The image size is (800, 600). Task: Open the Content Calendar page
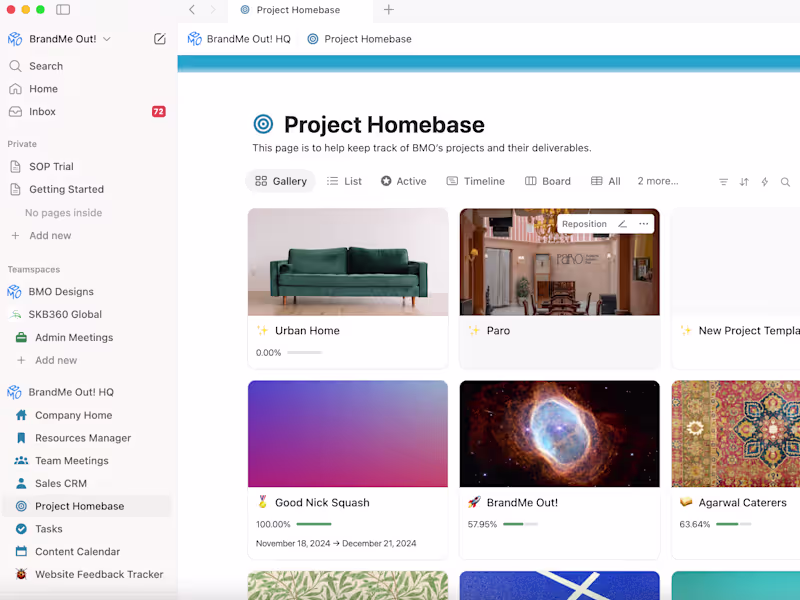click(x=78, y=551)
